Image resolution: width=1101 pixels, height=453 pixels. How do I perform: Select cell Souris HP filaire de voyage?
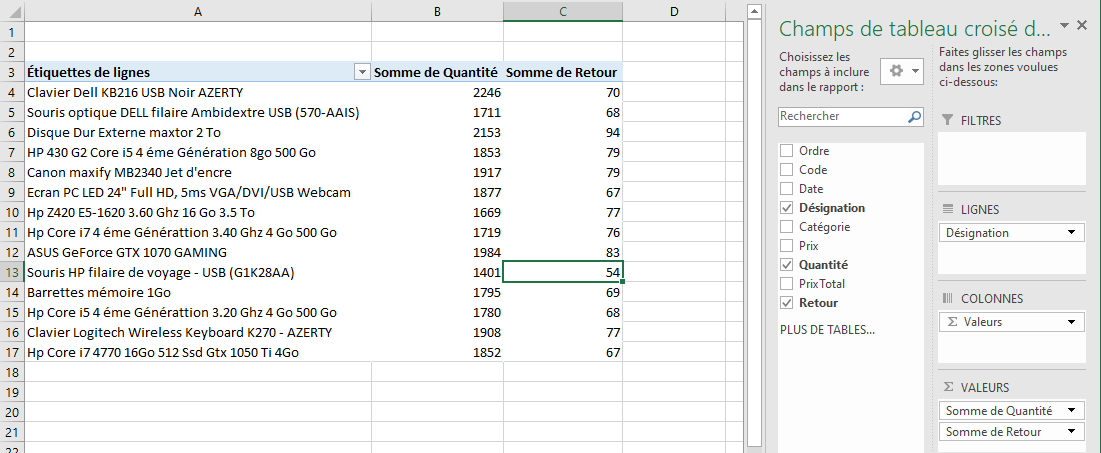198,272
